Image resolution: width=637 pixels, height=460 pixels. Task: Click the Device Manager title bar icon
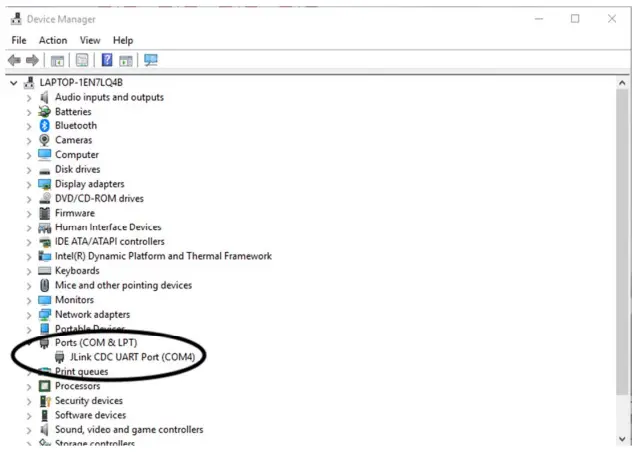pos(16,19)
